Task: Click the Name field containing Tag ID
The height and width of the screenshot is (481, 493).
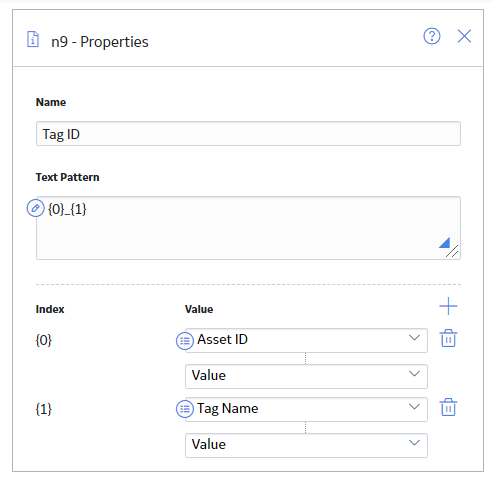Action: [x=248, y=134]
